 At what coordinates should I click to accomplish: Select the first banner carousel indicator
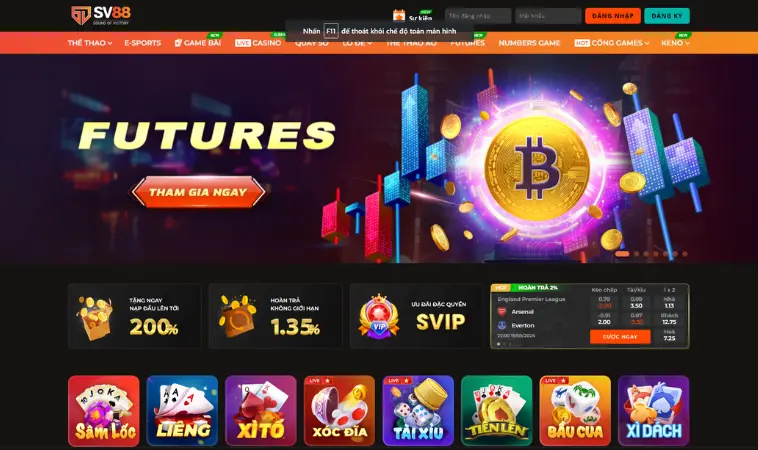click(622, 254)
